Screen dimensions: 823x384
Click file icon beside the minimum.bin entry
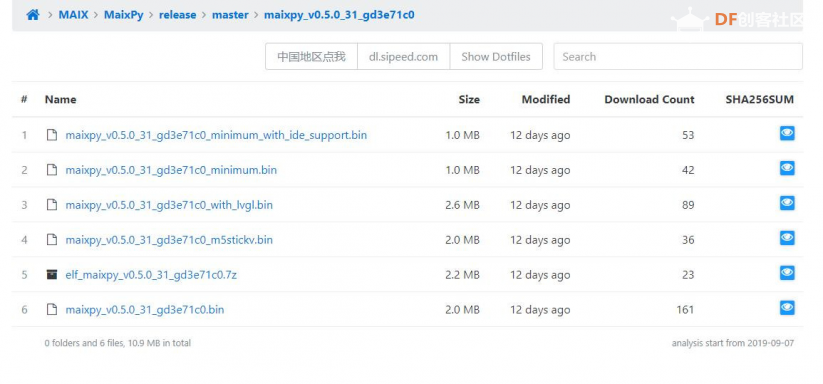(51, 170)
